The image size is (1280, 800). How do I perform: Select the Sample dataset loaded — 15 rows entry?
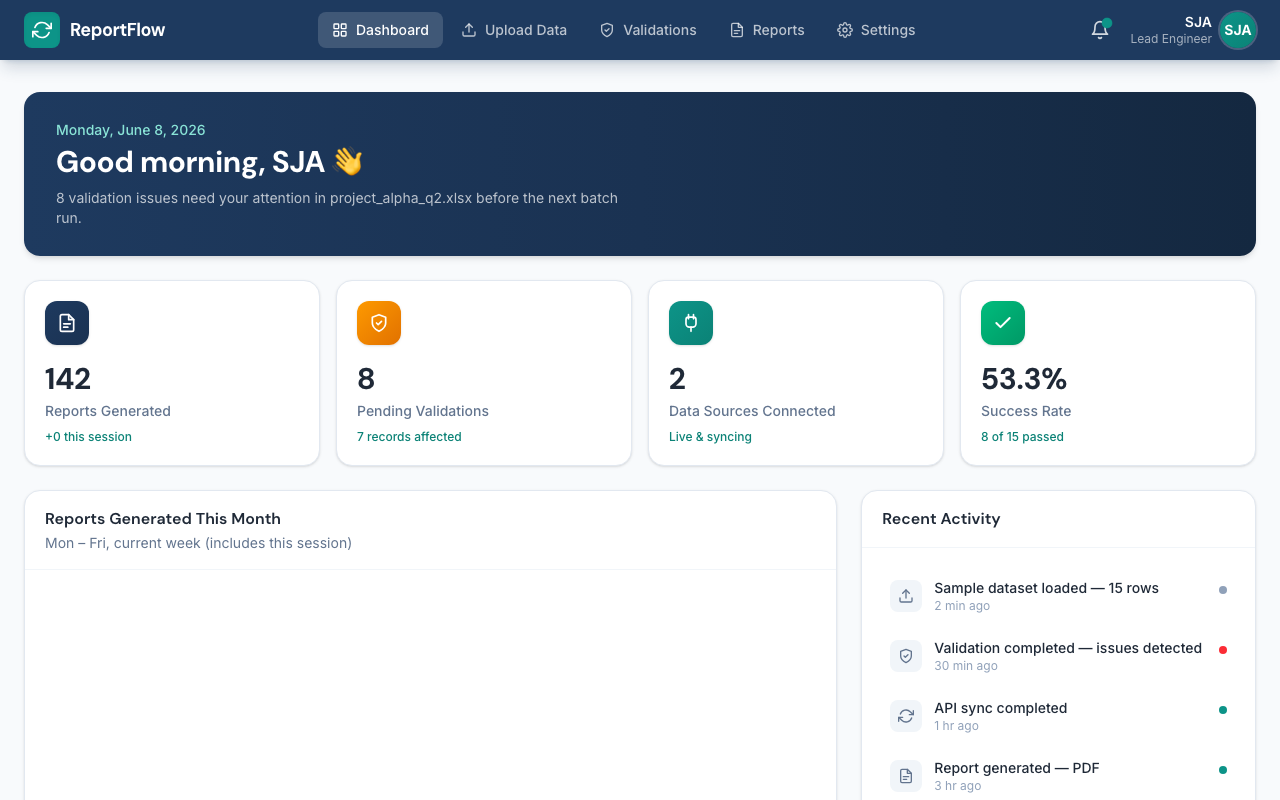[x=1058, y=596]
